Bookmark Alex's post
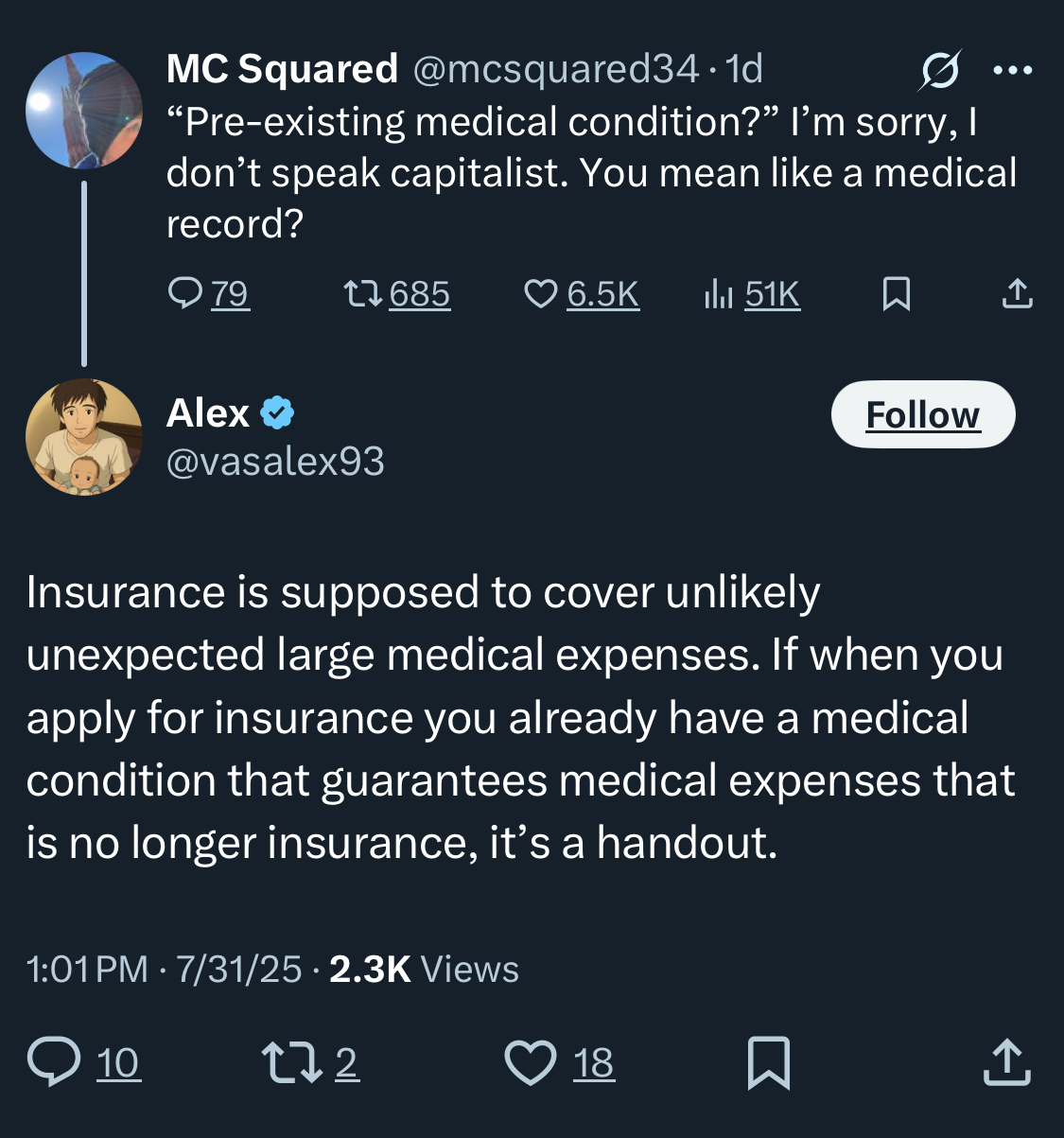This screenshot has width=1064, height=1138. pyautogui.click(x=768, y=1061)
